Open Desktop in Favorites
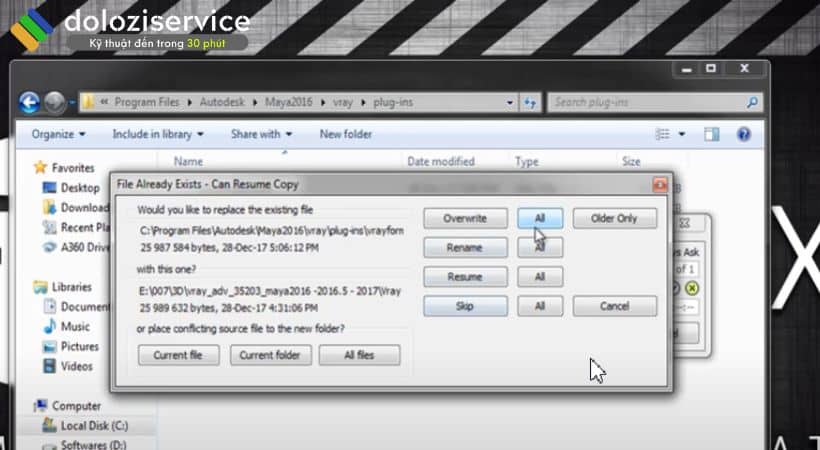 click(x=79, y=187)
